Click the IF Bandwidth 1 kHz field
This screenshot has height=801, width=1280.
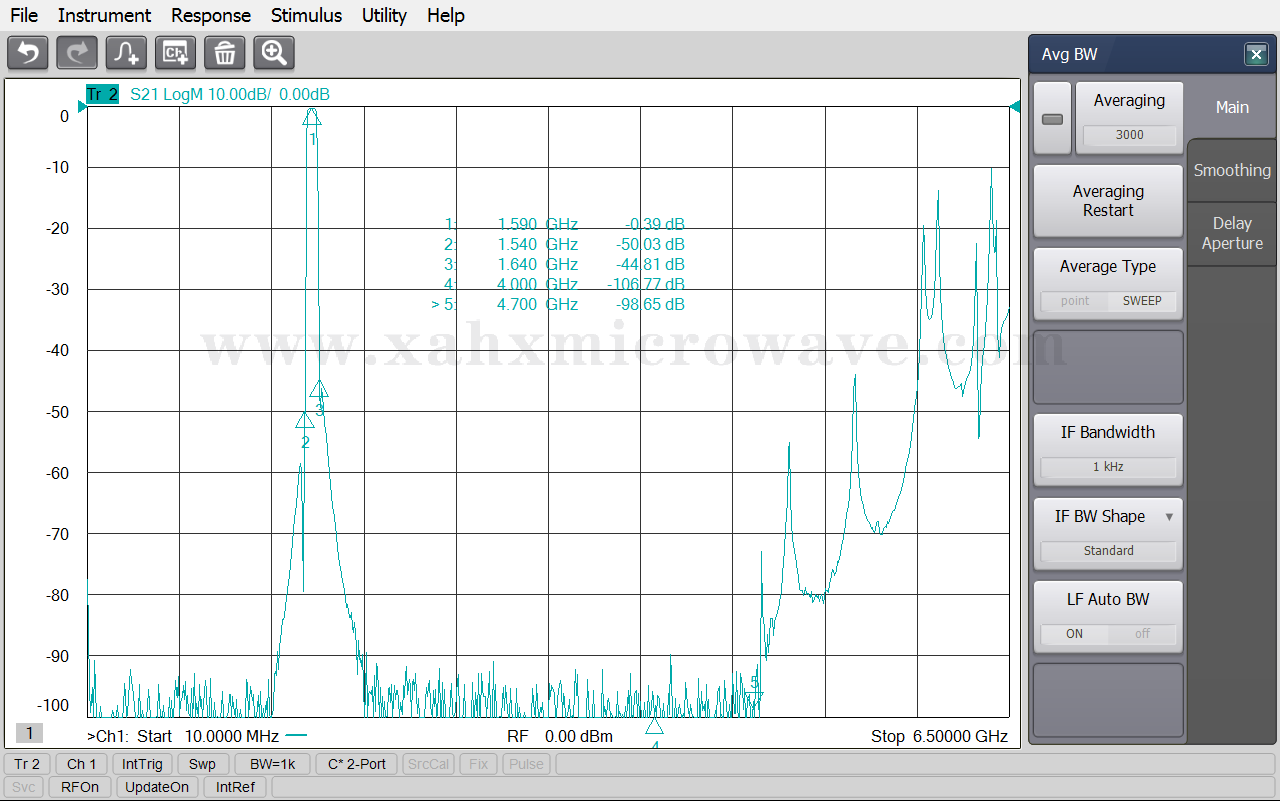(1108, 467)
